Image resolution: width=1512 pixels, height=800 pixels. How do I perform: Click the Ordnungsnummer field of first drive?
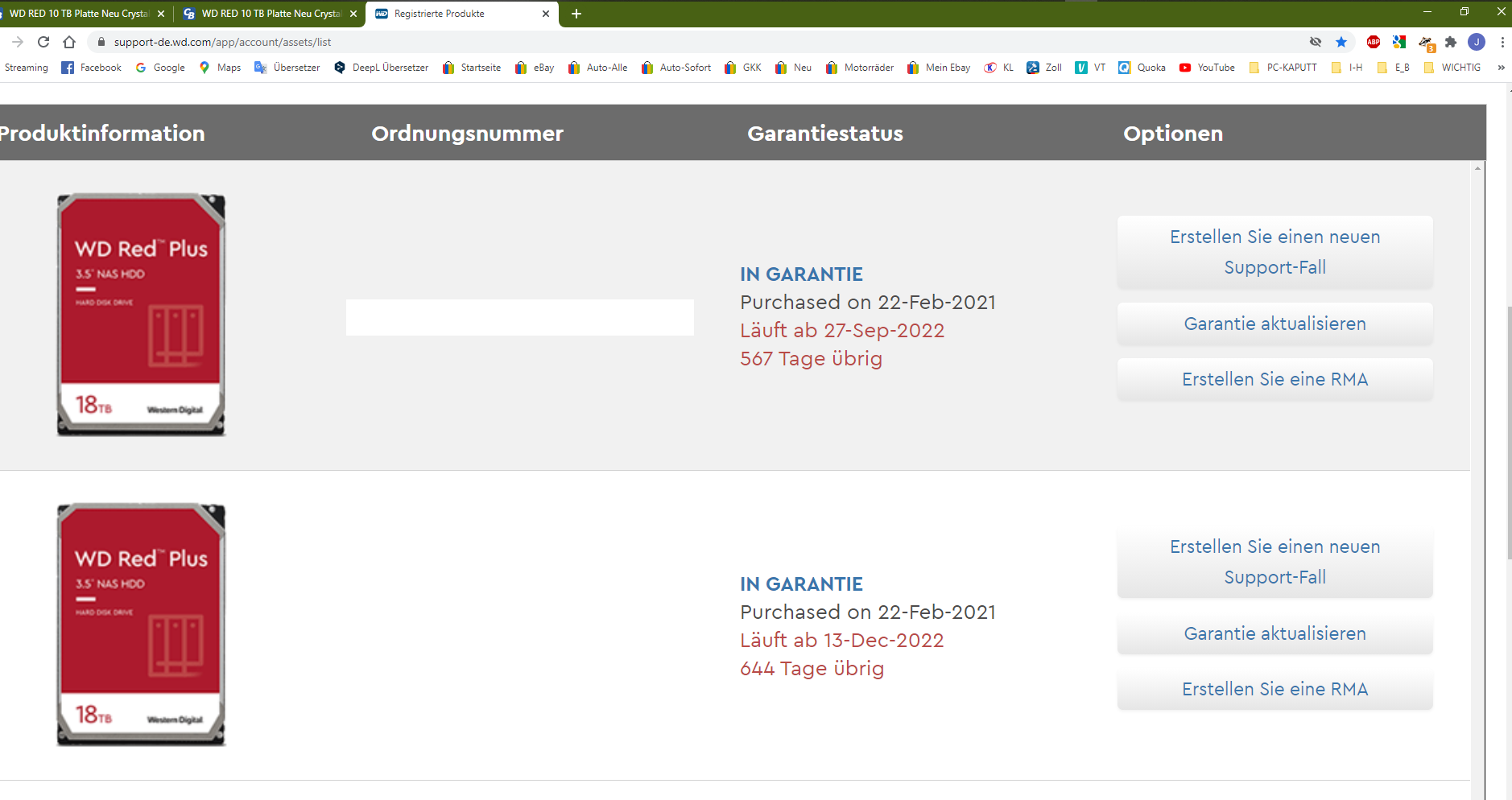tap(520, 317)
